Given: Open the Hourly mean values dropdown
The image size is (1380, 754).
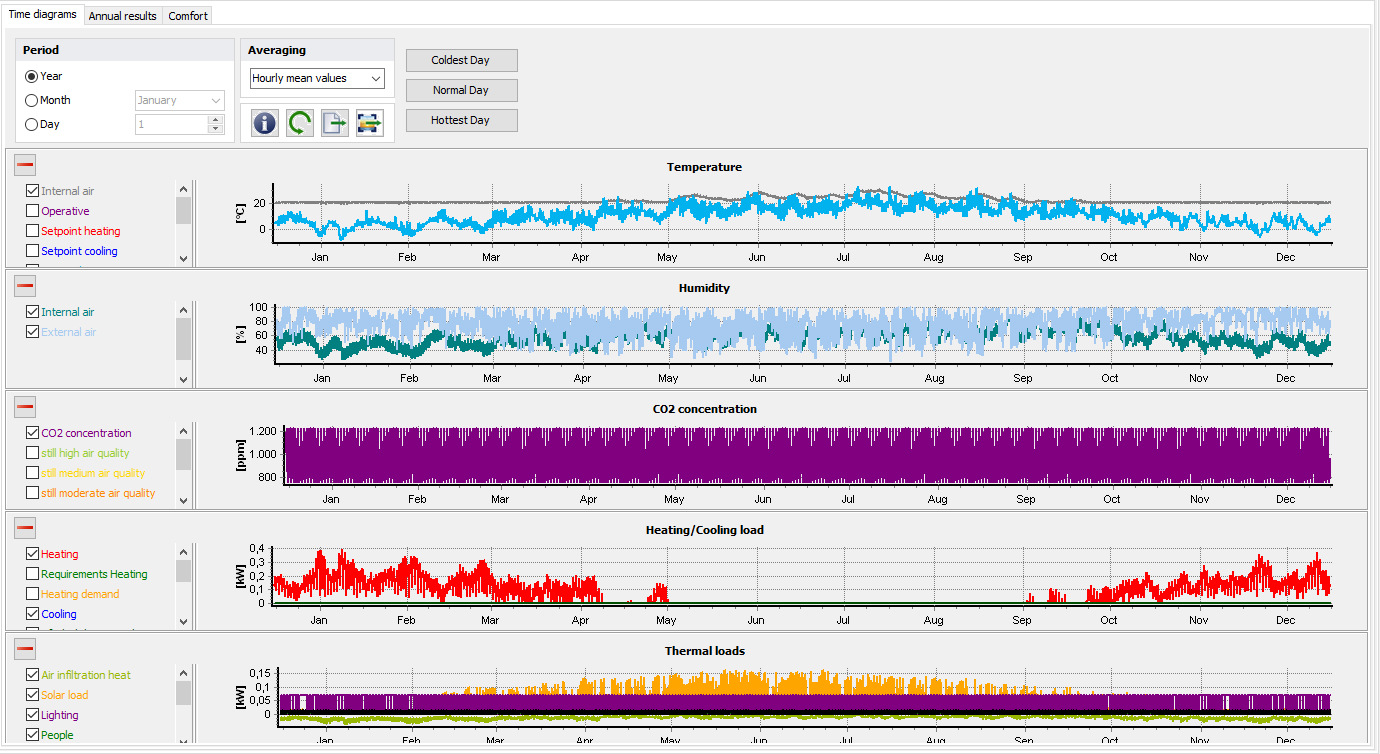Looking at the screenshot, I should click(317, 78).
